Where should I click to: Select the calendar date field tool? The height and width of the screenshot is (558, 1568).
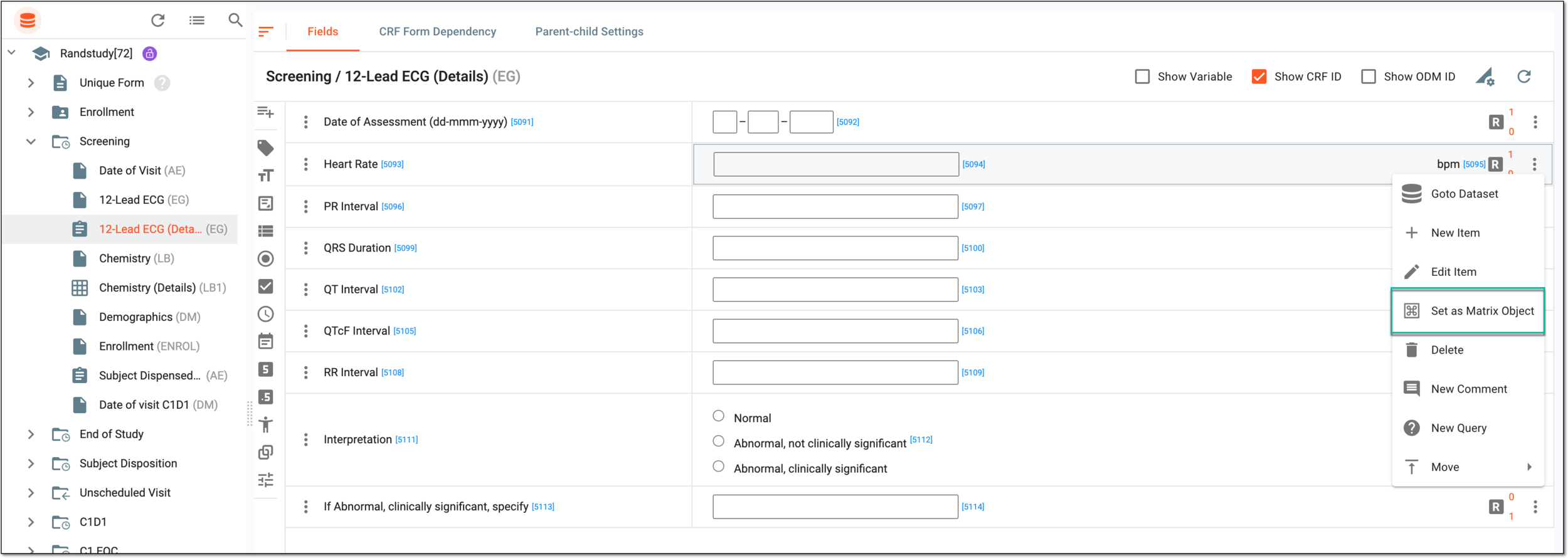266,341
